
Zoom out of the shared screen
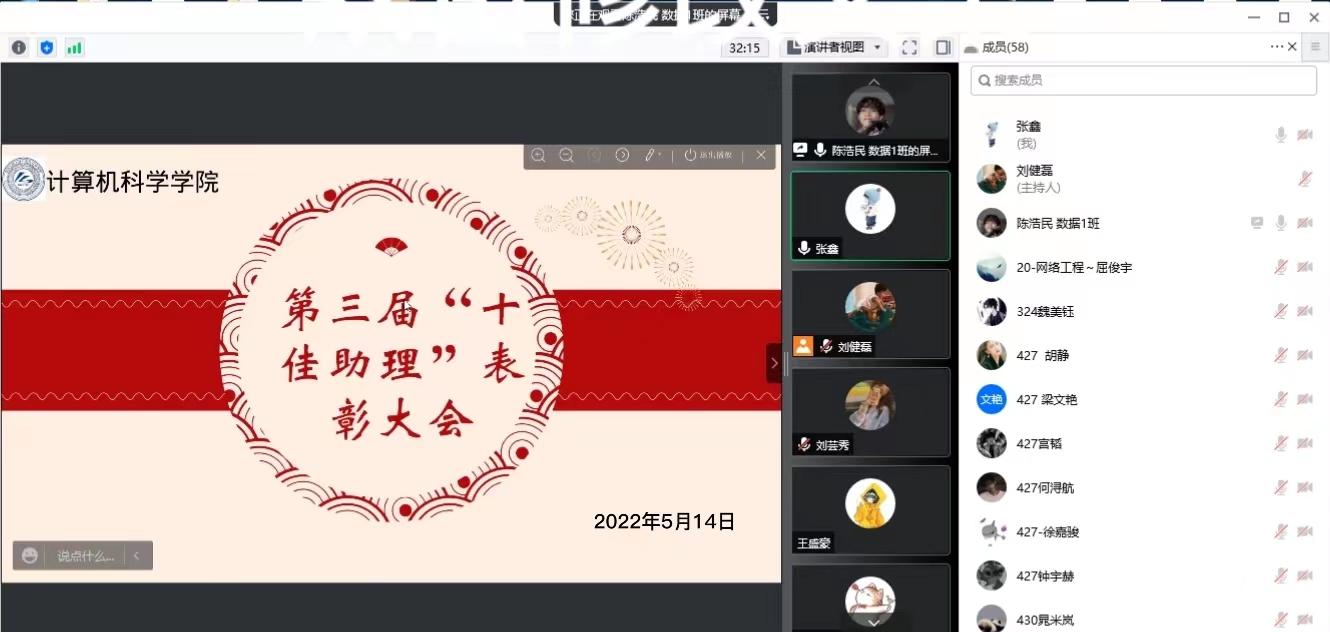click(566, 155)
